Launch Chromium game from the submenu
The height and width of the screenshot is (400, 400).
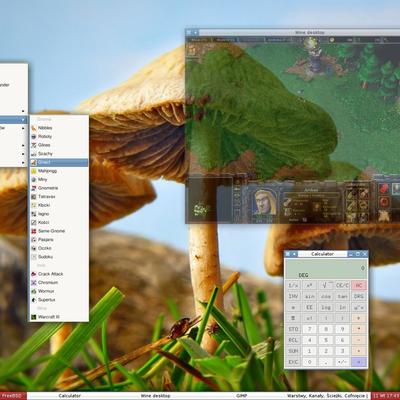click(59, 282)
